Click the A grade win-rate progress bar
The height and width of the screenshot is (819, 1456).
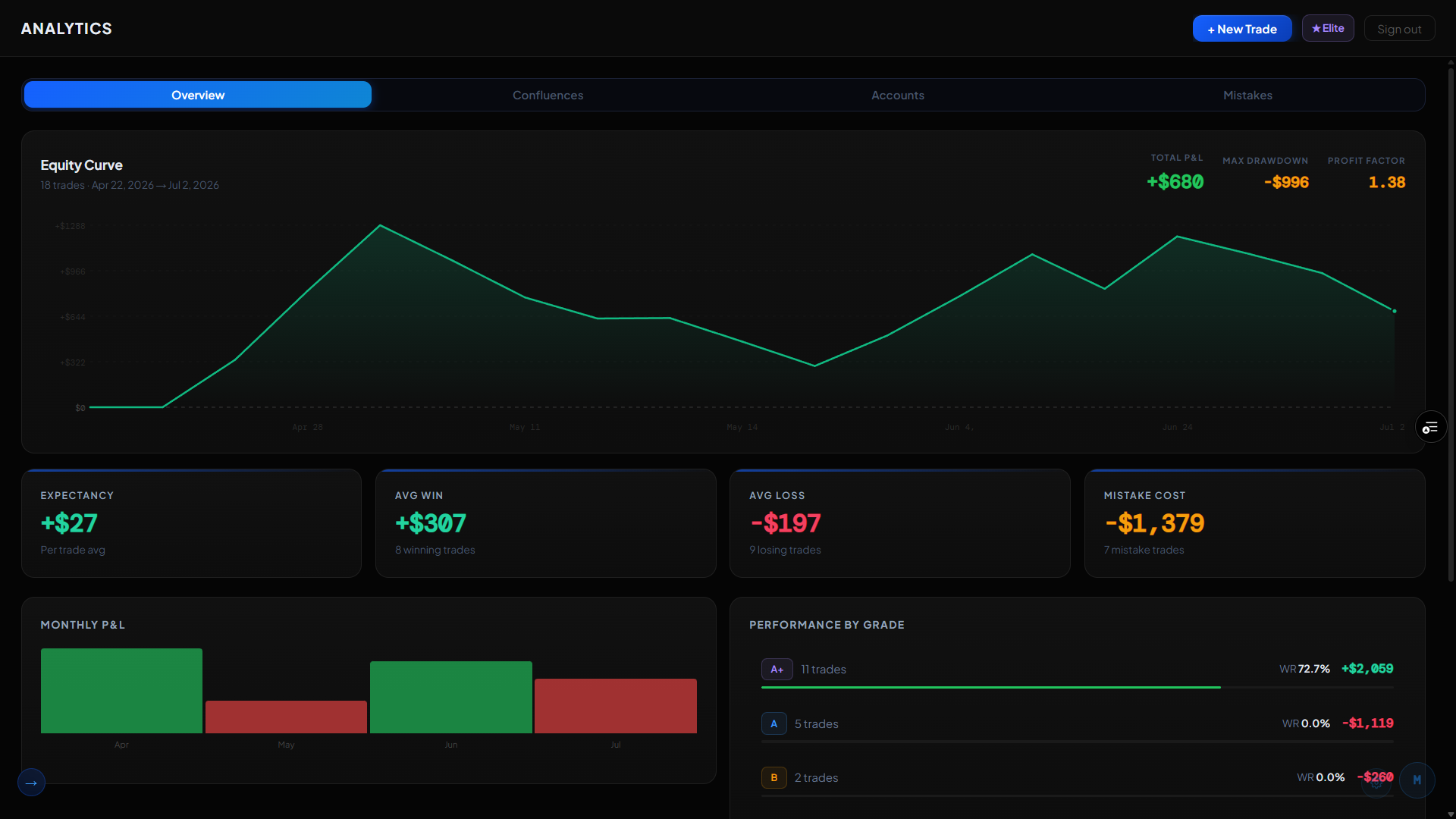coord(1077,742)
